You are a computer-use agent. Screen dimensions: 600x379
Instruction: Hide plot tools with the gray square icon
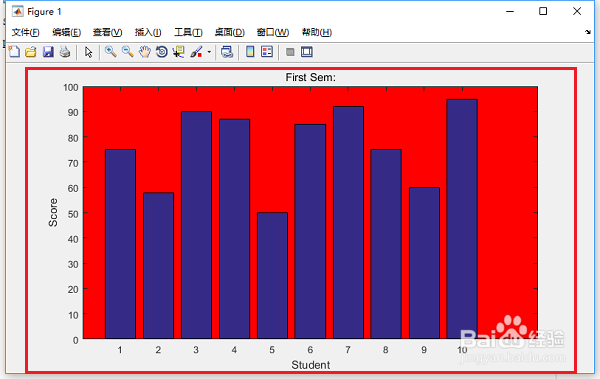tap(290, 52)
